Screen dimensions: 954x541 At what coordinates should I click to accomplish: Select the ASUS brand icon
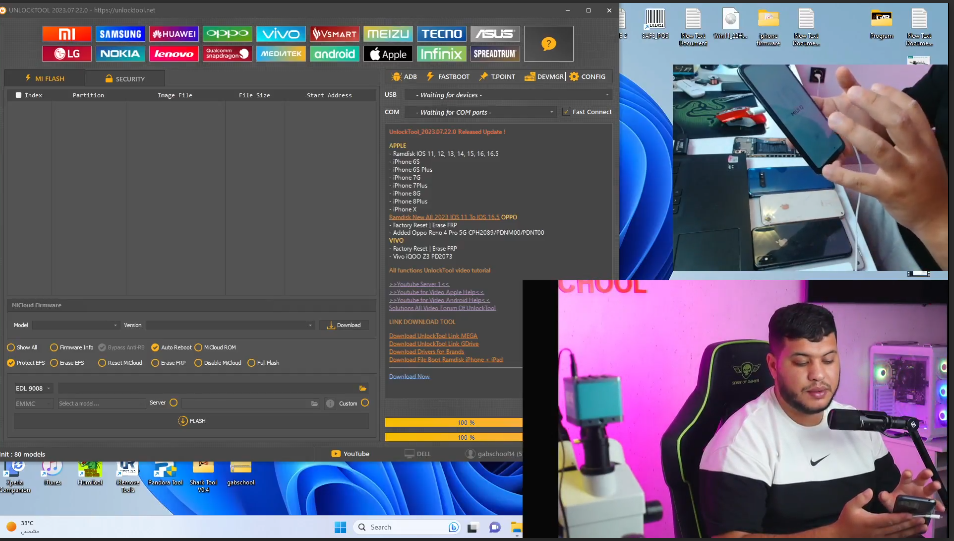tap(495, 34)
